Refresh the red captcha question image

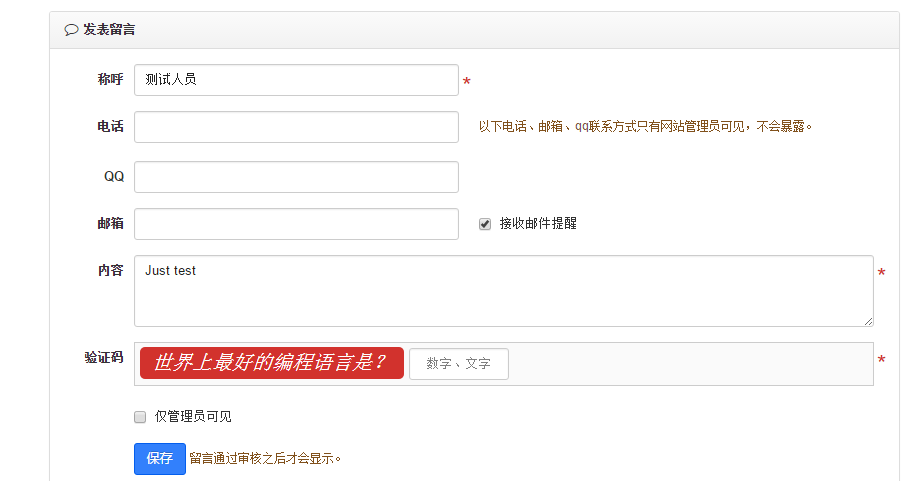pyautogui.click(x=271, y=363)
